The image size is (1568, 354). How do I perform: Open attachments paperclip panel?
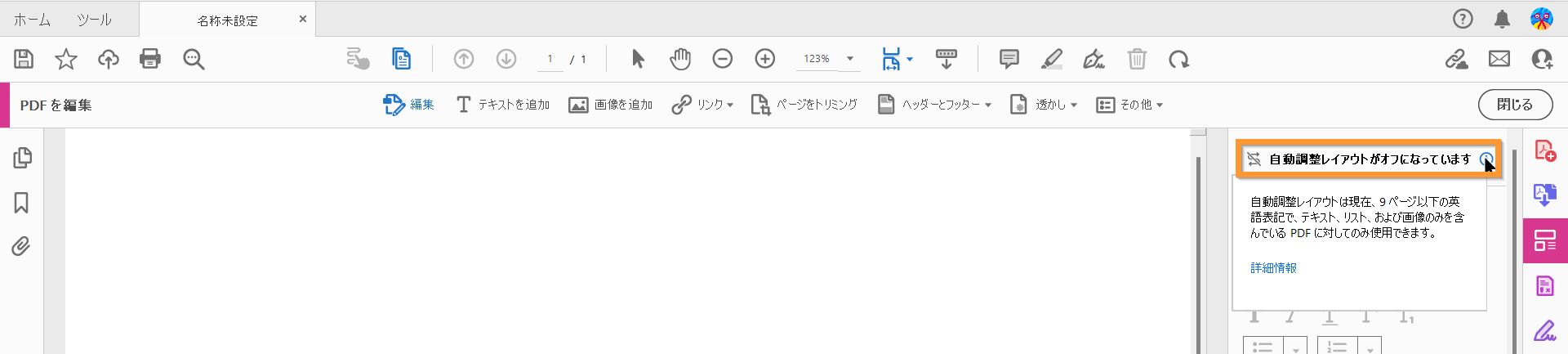coord(21,246)
